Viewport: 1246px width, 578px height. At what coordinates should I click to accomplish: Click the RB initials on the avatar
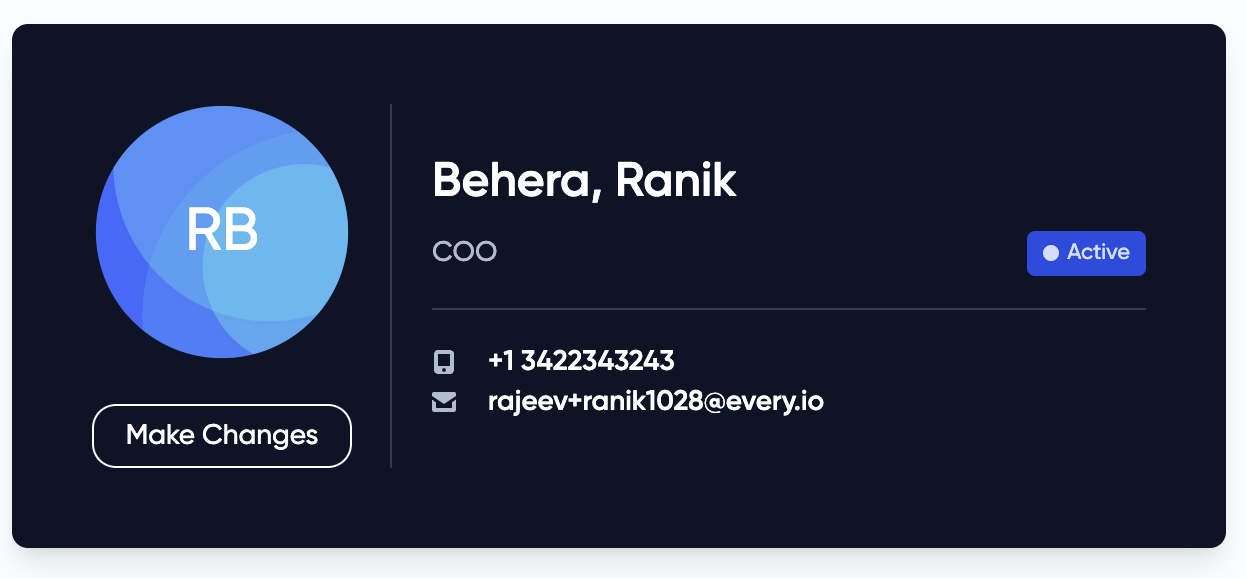tap(222, 231)
